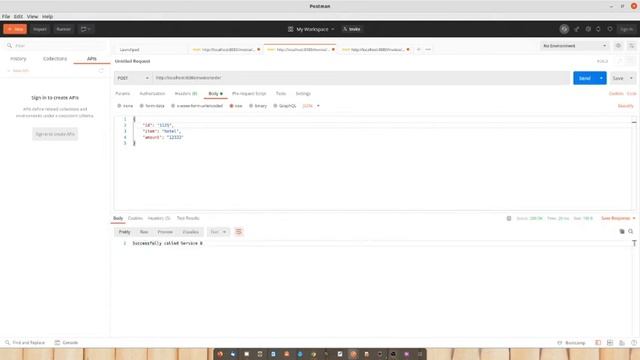Open the Firefox icon in the dock
Screen dimensions: 640x360
pyautogui.click(x=220, y=354)
